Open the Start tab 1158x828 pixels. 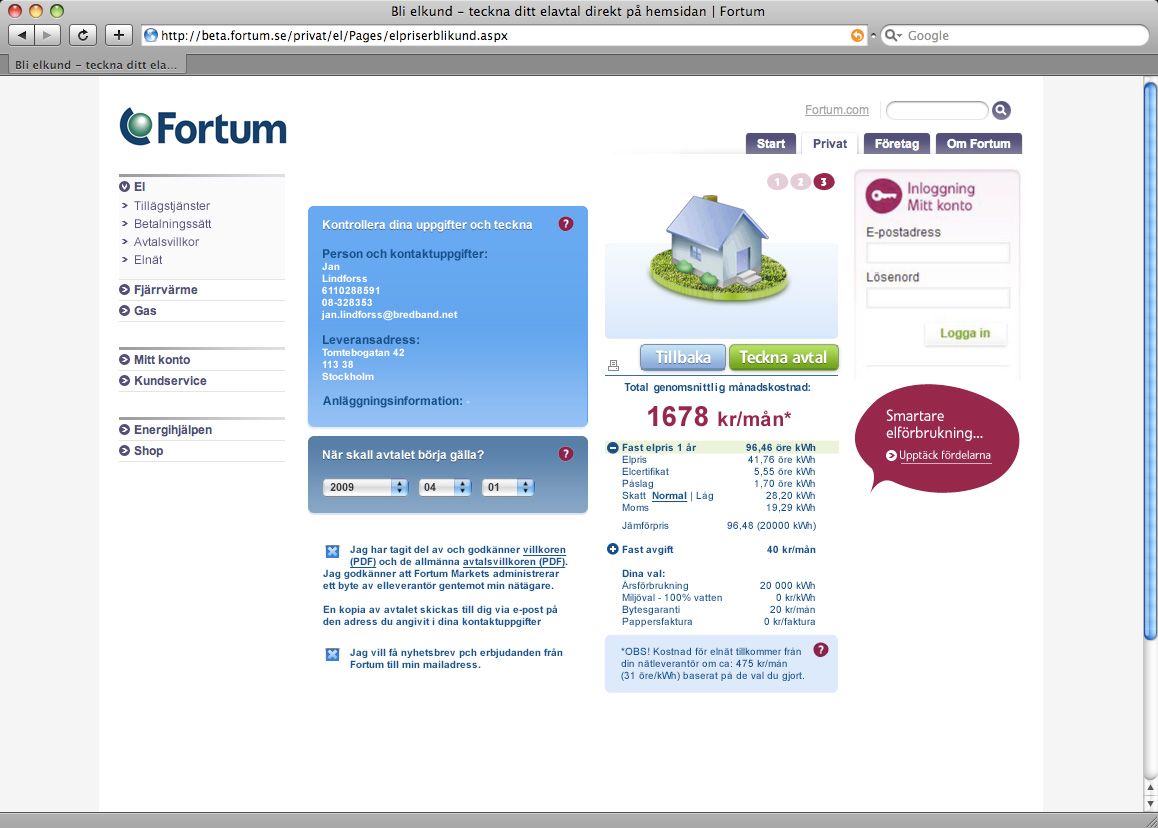point(770,143)
